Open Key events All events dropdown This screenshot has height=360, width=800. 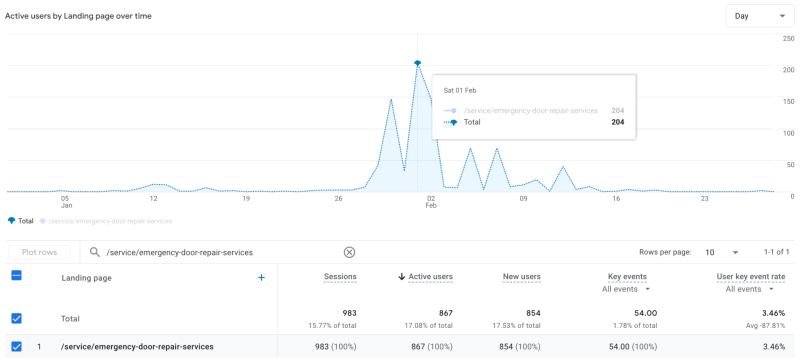(x=627, y=289)
